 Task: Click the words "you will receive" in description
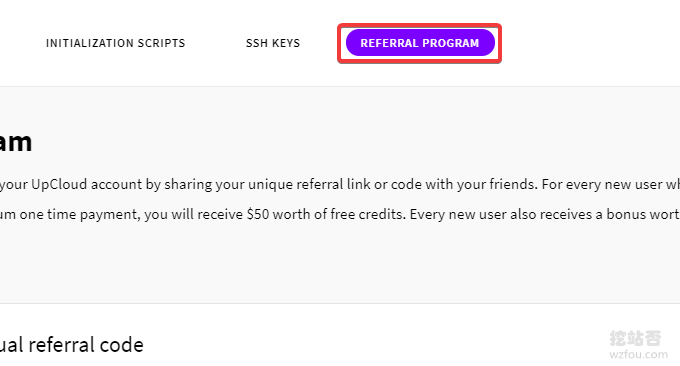click(193, 215)
